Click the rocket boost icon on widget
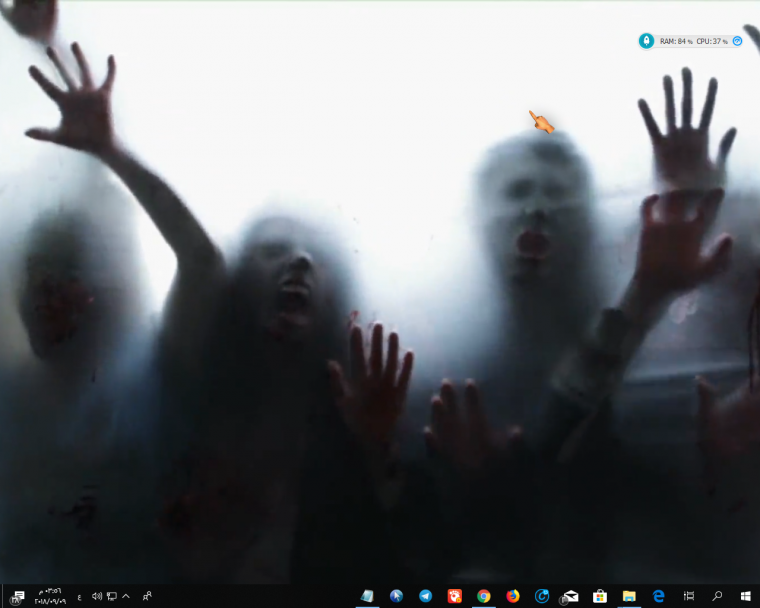The width and height of the screenshot is (760, 608). click(x=646, y=41)
